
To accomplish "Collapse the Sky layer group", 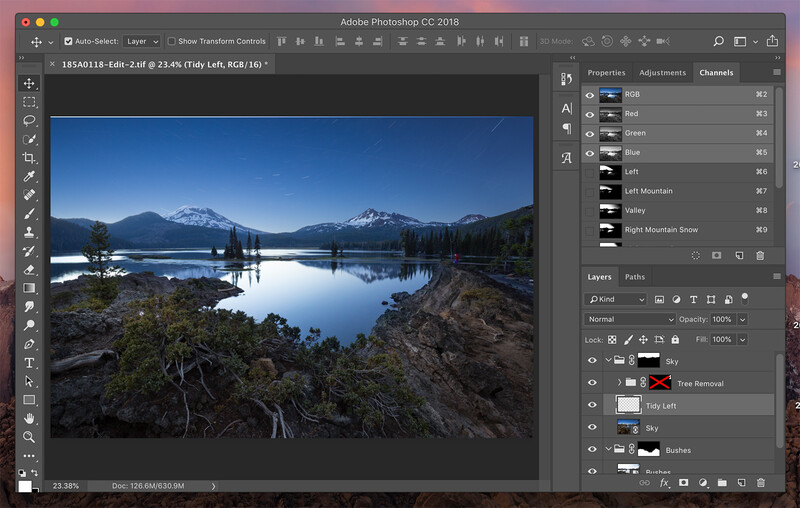I will pyautogui.click(x=608, y=360).
